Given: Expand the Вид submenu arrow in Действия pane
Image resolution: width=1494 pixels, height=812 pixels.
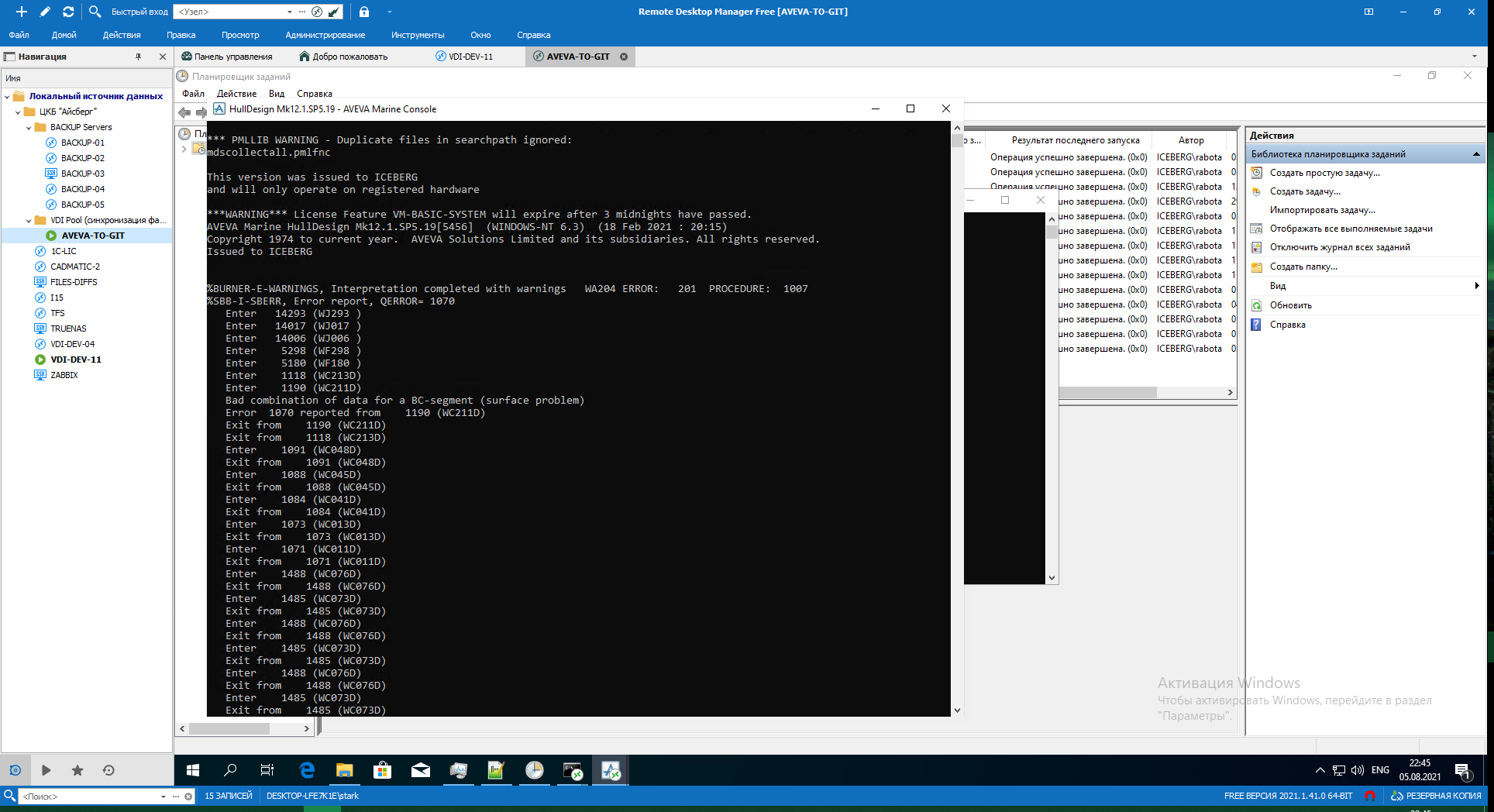Looking at the screenshot, I should click(x=1476, y=286).
